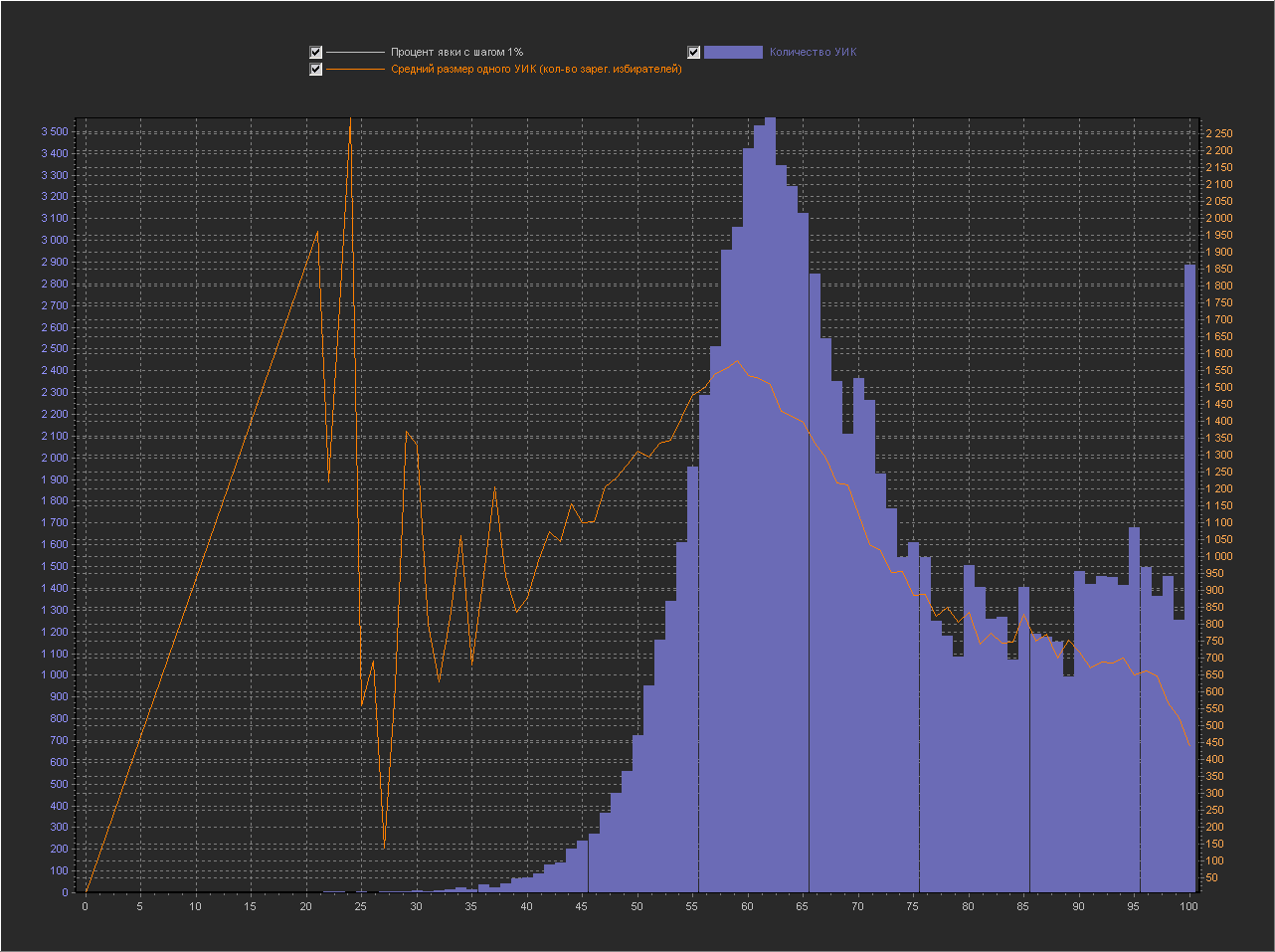Click the right axis value '1 250'
The width and height of the screenshot is (1275, 952).
[1218, 472]
